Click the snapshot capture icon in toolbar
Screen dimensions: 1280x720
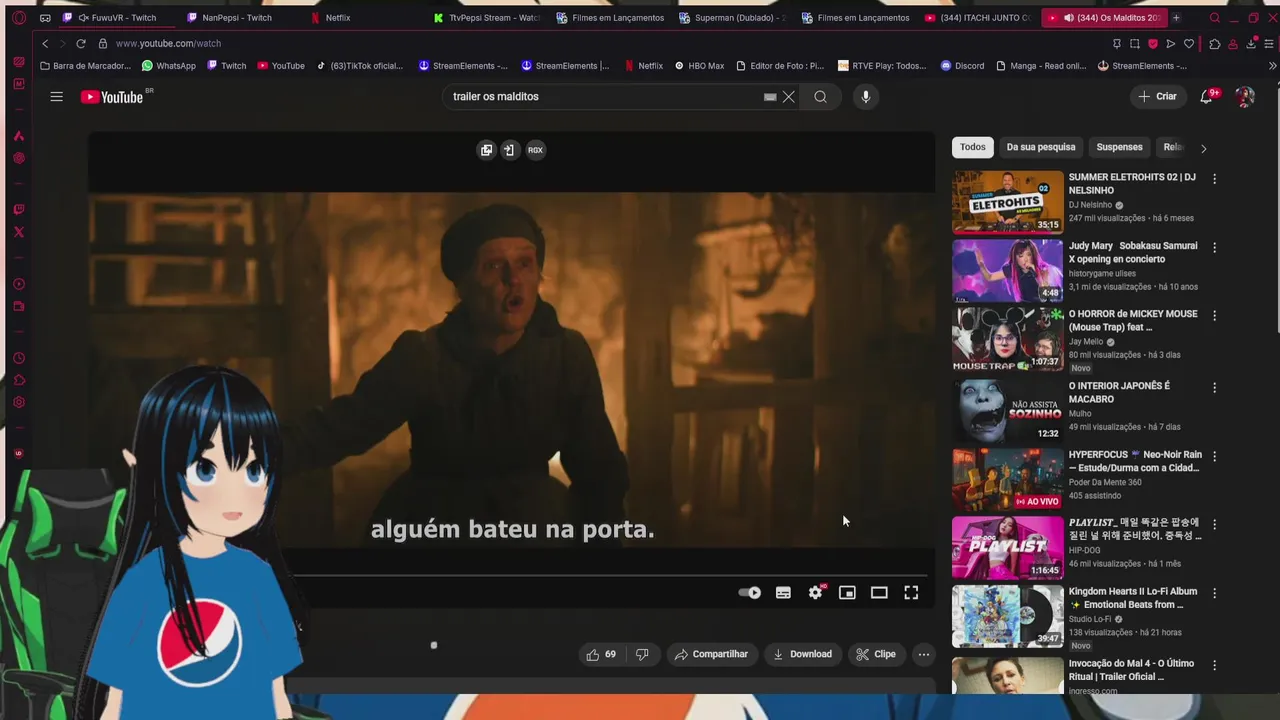[x=1134, y=44]
